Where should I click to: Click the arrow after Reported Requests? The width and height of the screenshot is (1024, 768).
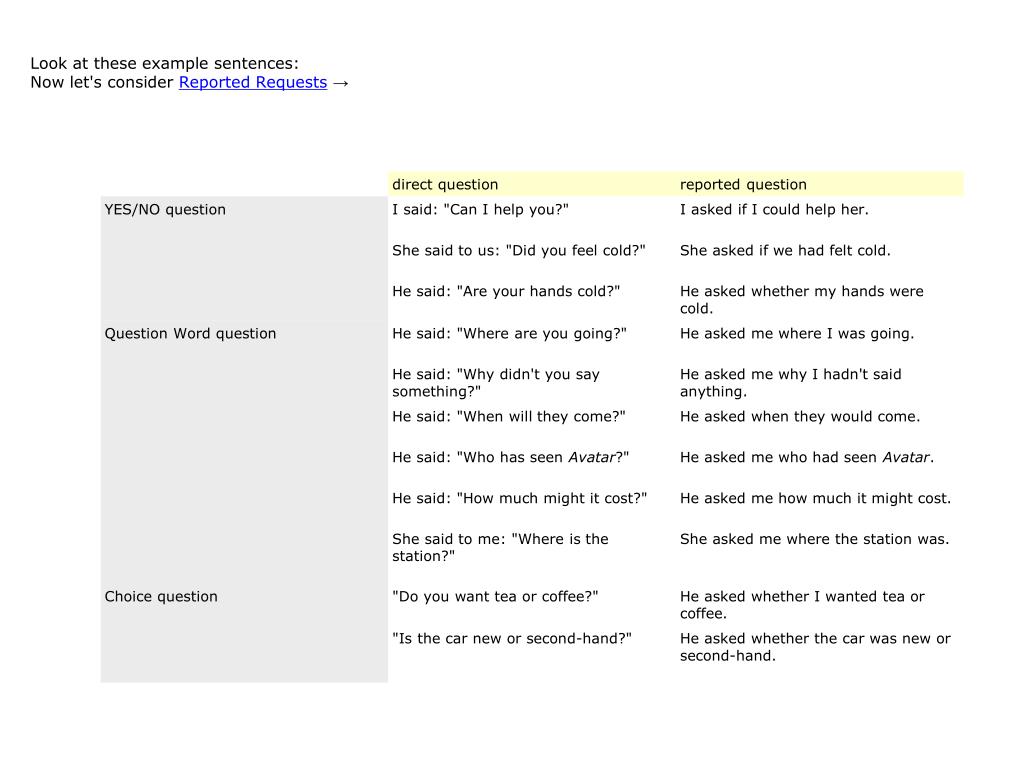click(x=340, y=82)
